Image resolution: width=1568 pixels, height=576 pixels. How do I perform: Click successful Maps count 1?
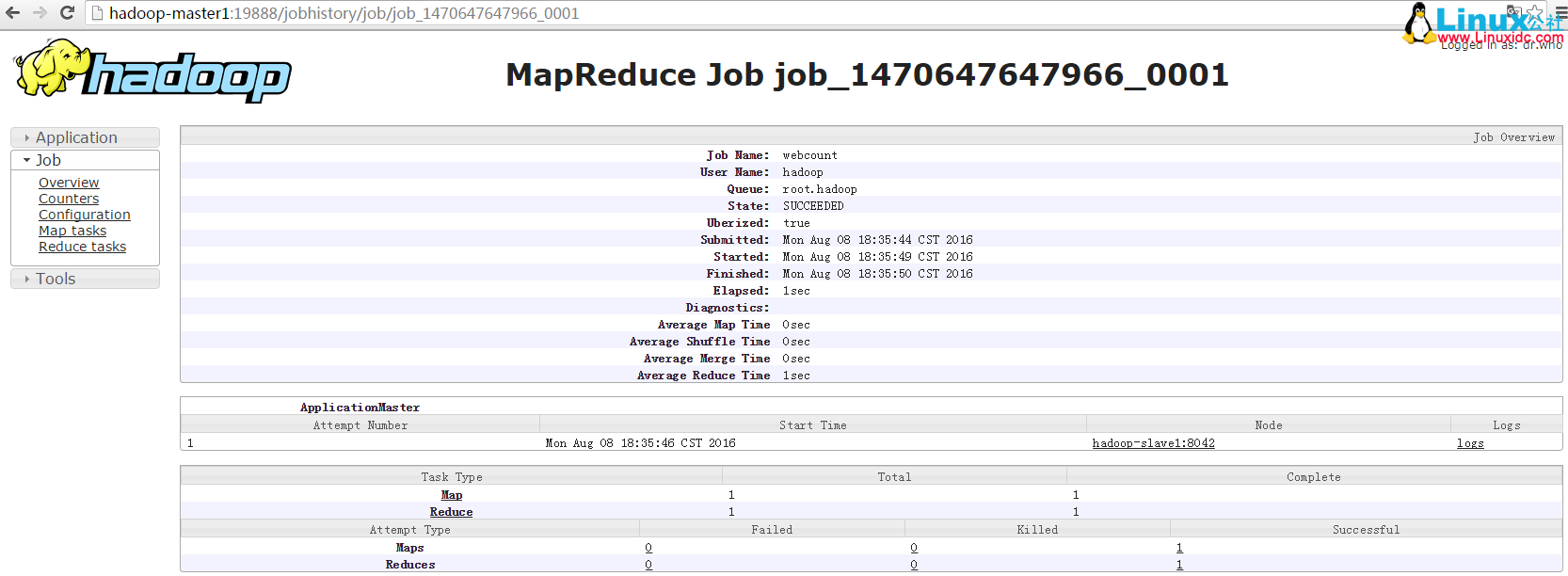click(x=1179, y=548)
